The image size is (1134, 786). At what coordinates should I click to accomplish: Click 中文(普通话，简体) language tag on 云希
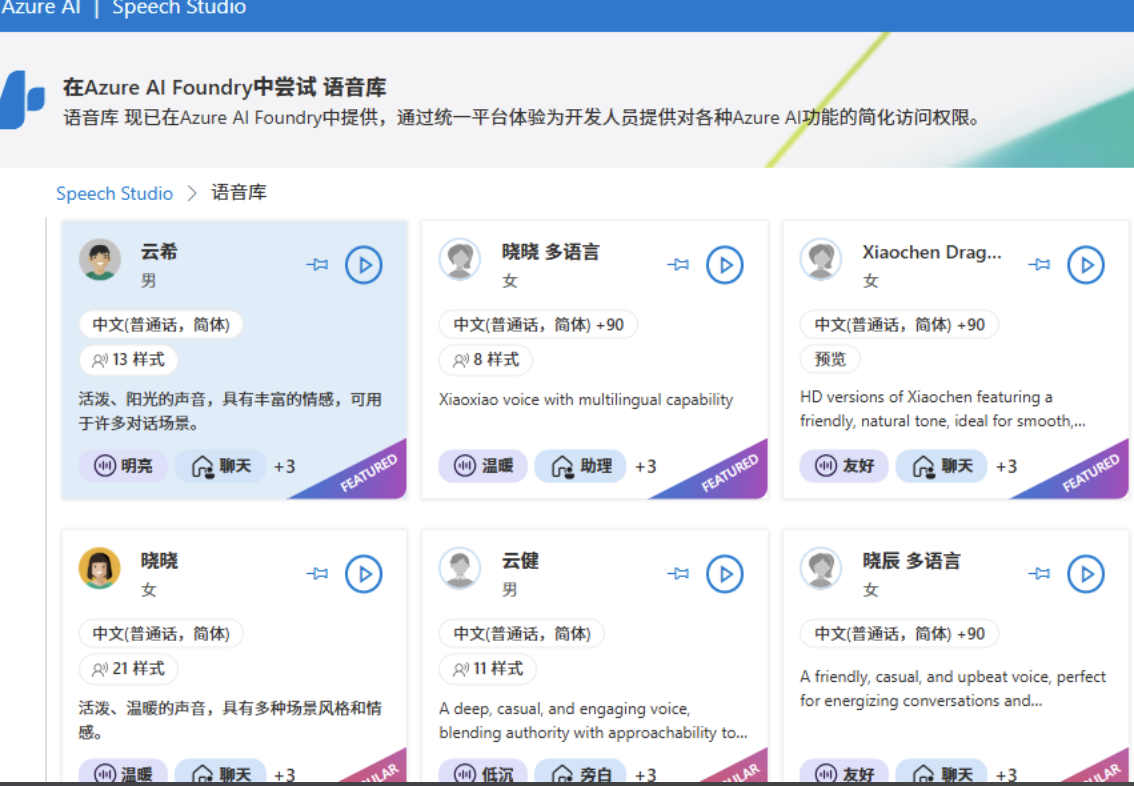pos(161,325)
